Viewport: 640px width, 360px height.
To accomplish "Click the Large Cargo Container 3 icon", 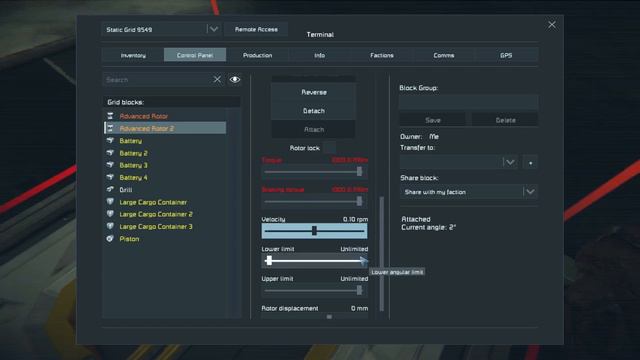I will click(110, 226).
